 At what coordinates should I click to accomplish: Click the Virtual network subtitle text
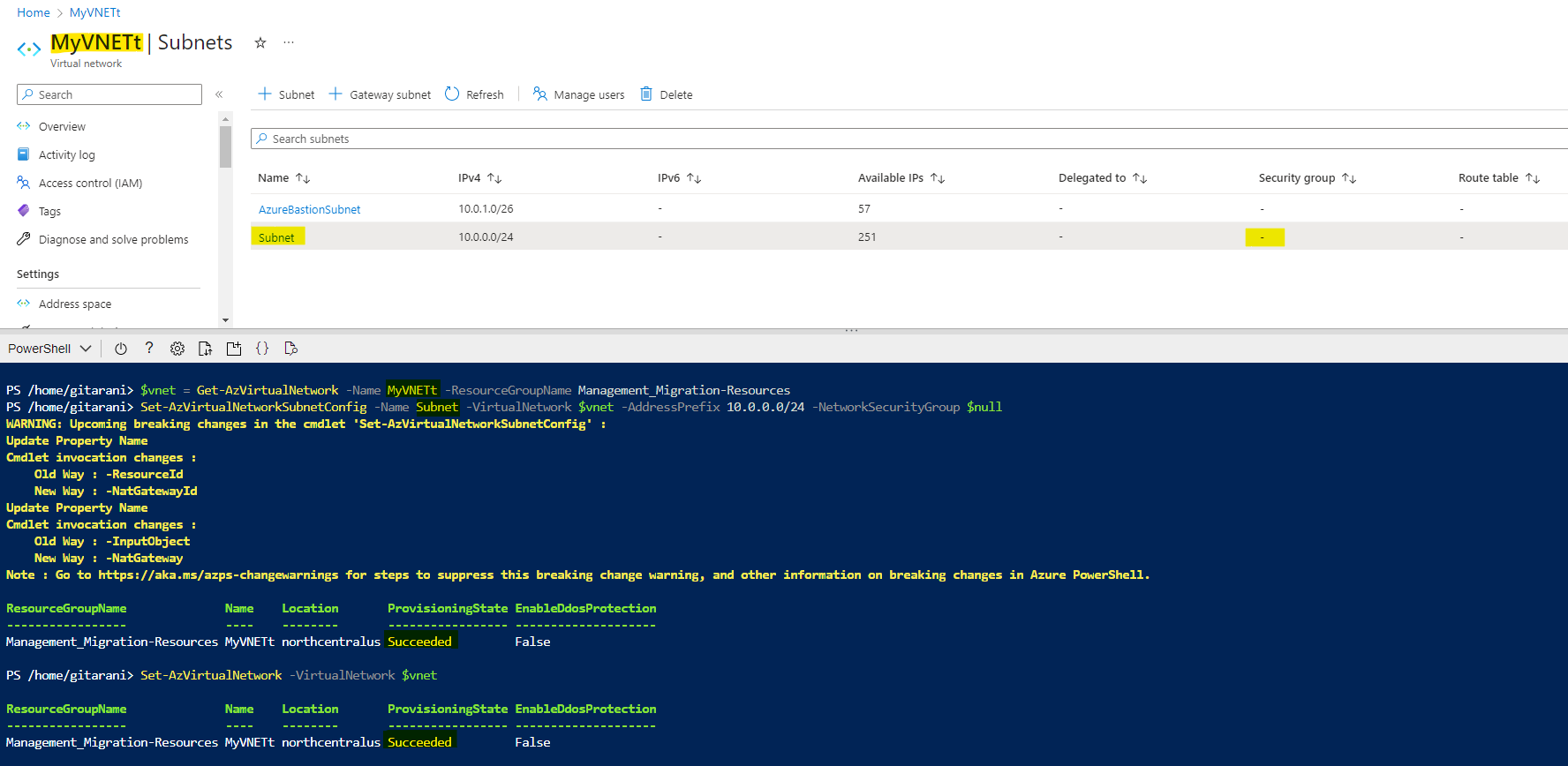click(86, 64)
